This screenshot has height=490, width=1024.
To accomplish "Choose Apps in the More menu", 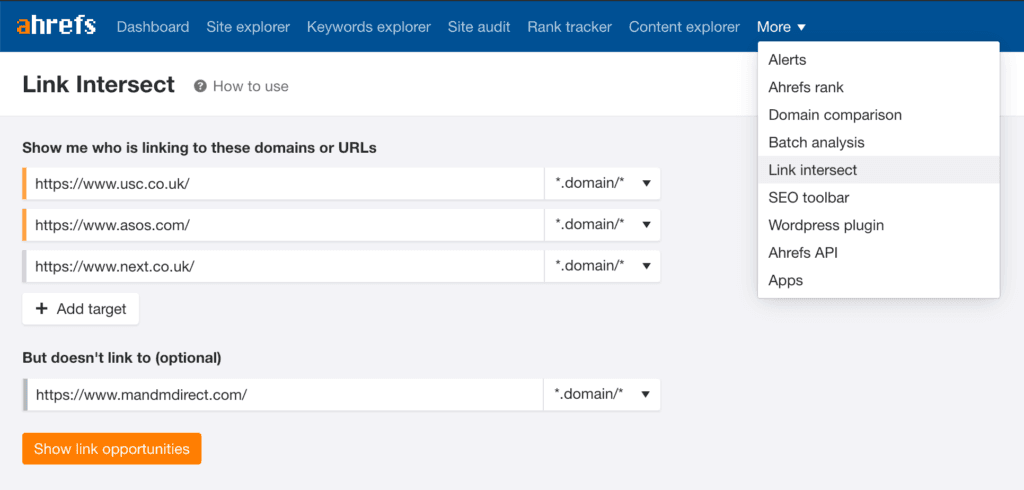I will pyautogui.click(x=878, y=280).
